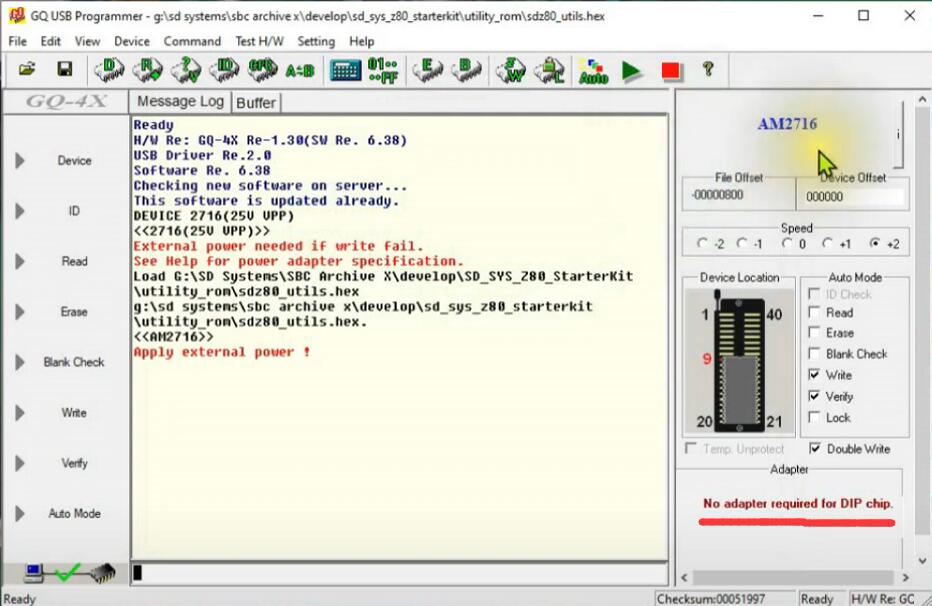The image size is (932, 606).
Task: Switch to the Message Log tab
Action: [x=180, y=102]
